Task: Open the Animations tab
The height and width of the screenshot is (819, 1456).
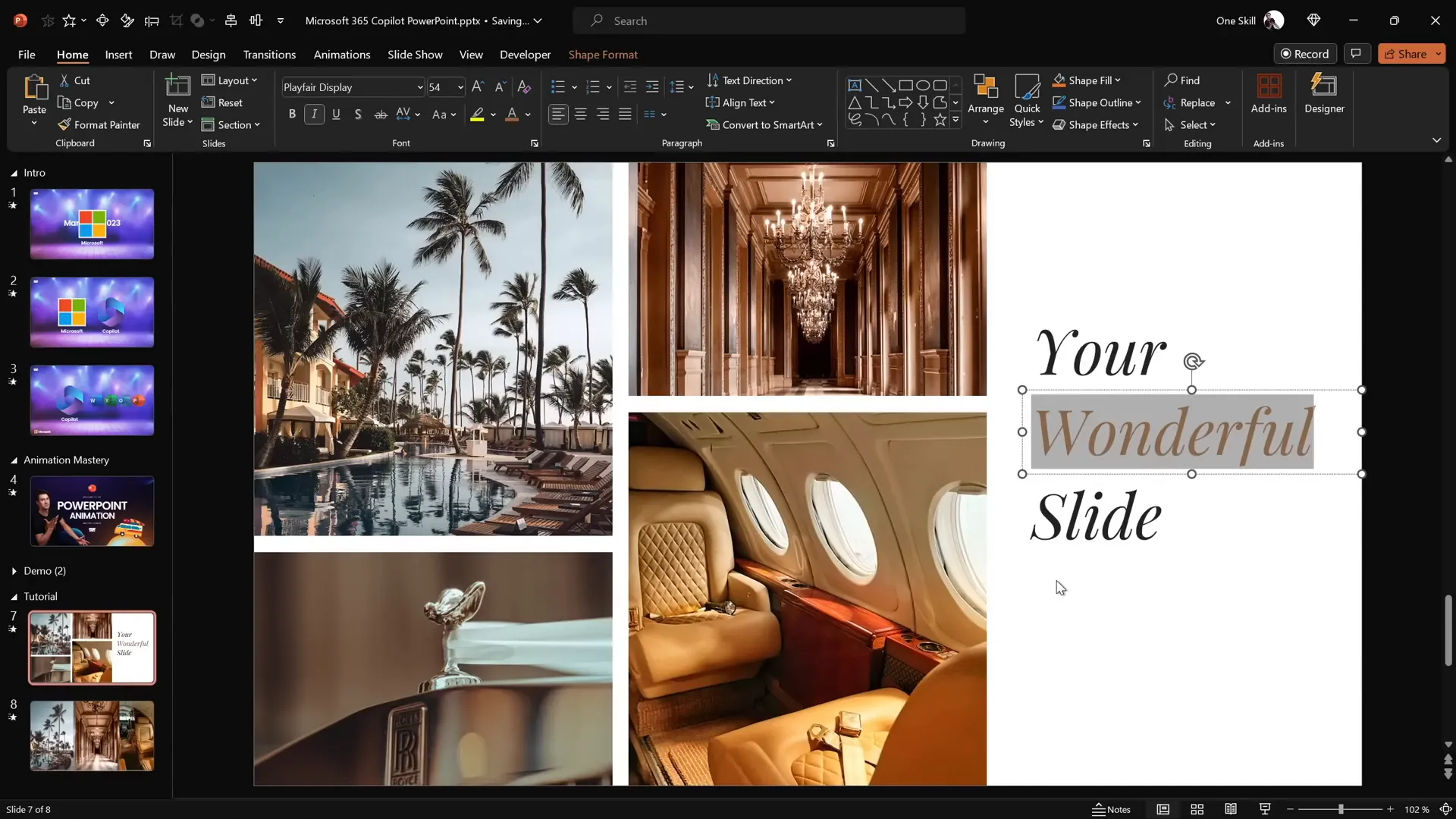Action: (342, 55)
